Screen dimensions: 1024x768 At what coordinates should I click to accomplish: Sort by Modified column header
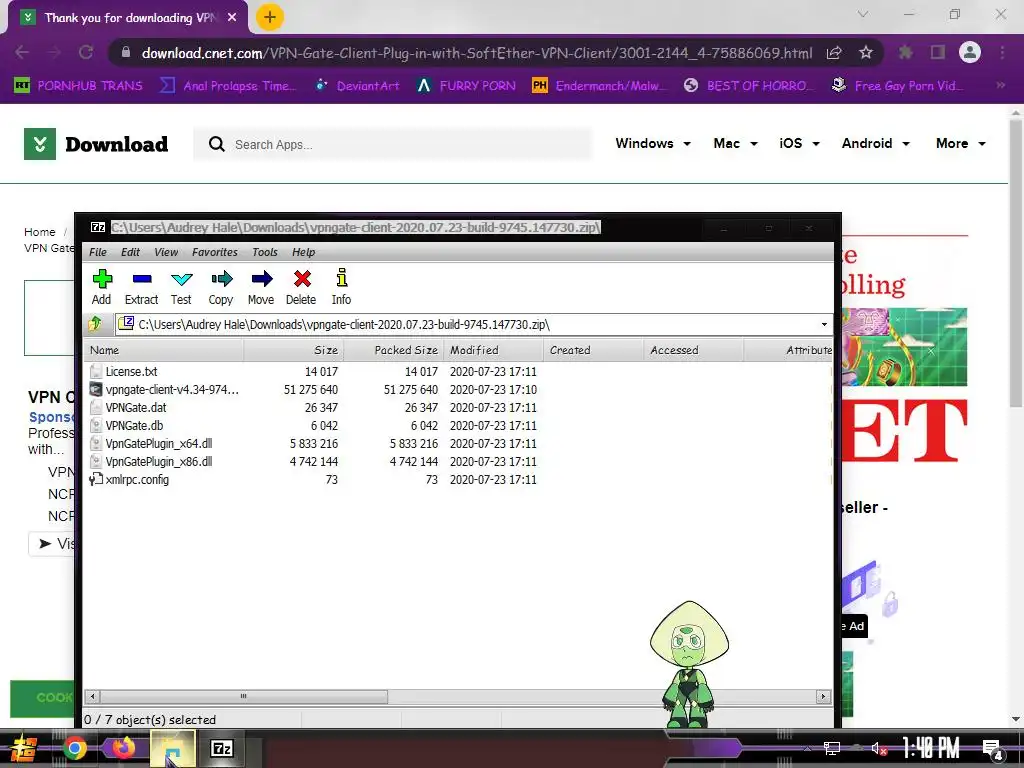pyautogui.click(x=493, y=350)
